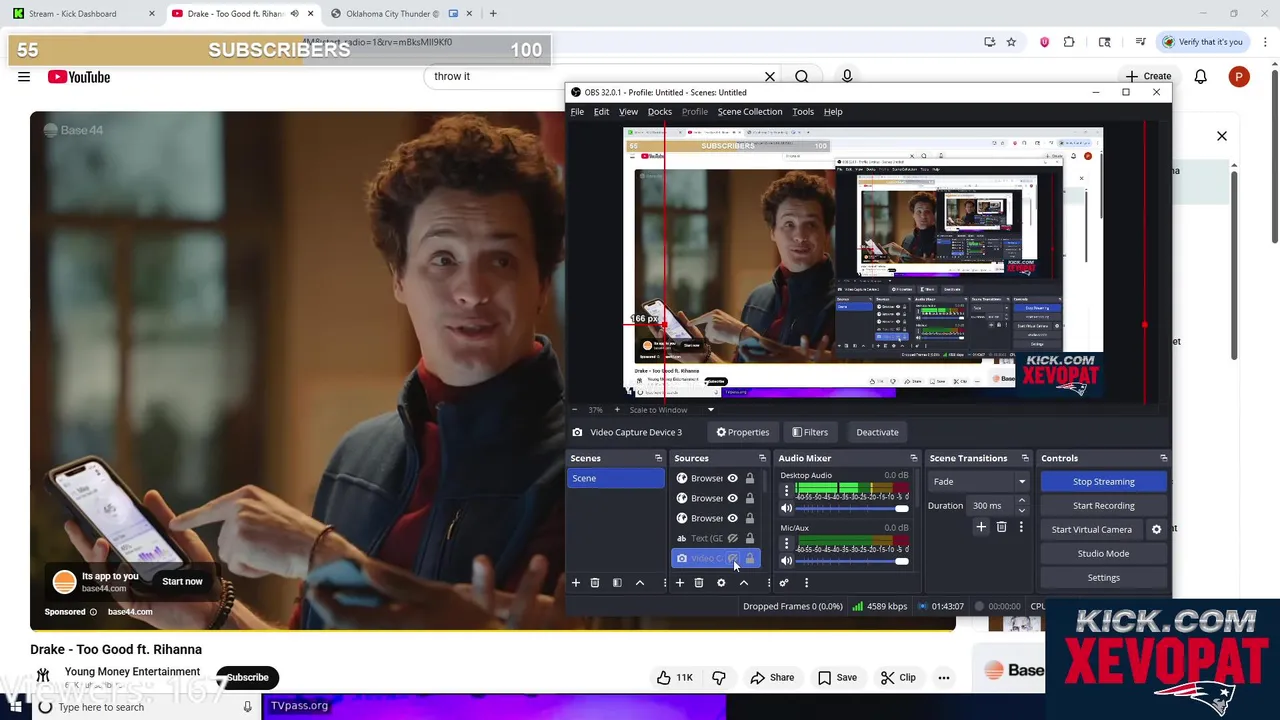Click Start Recording button
The width and height of the screenshot is (1280, 720).
point(1103,505)
